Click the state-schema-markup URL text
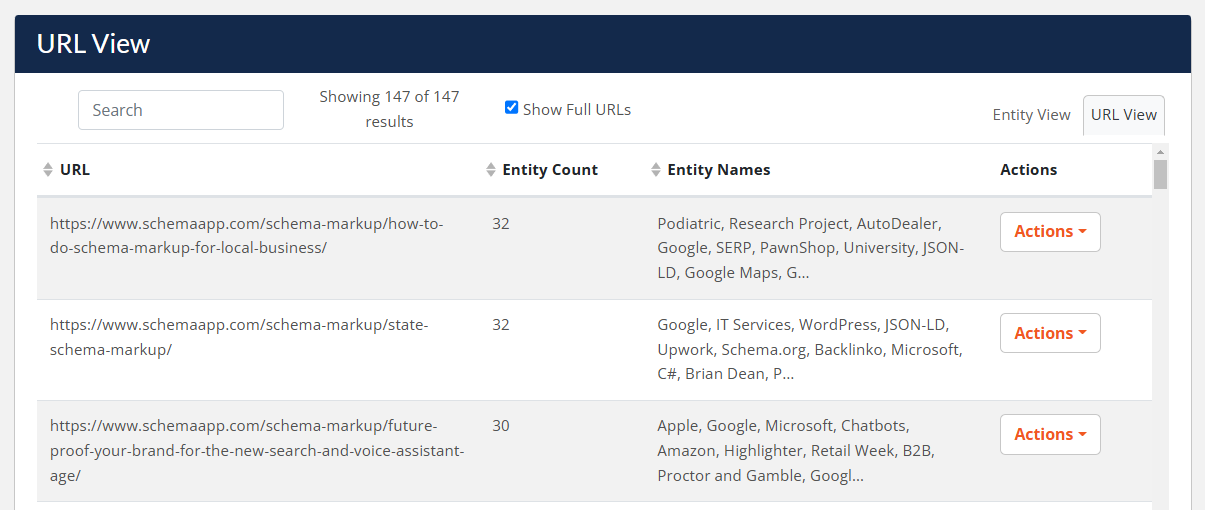Image resolution: width=1205 pixels, height=510 pixels. [239, 337]
